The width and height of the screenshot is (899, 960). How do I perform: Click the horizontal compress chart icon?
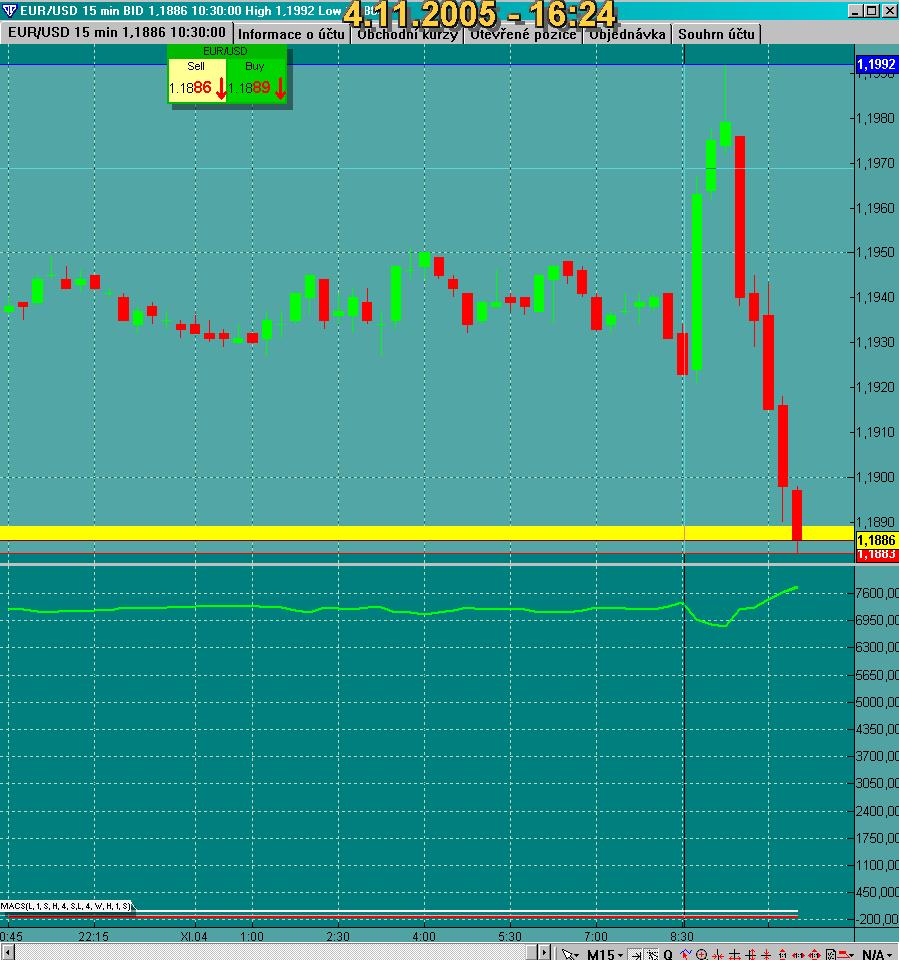(718, 954)
